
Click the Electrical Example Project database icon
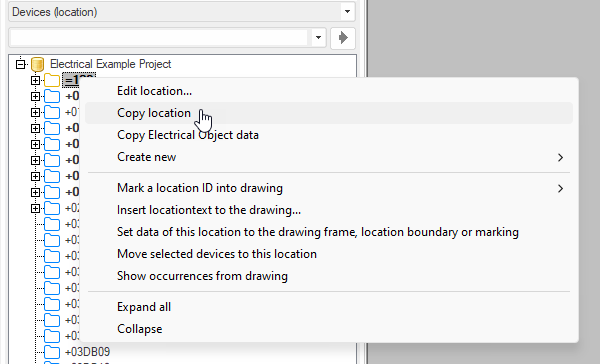click(38, 64)
